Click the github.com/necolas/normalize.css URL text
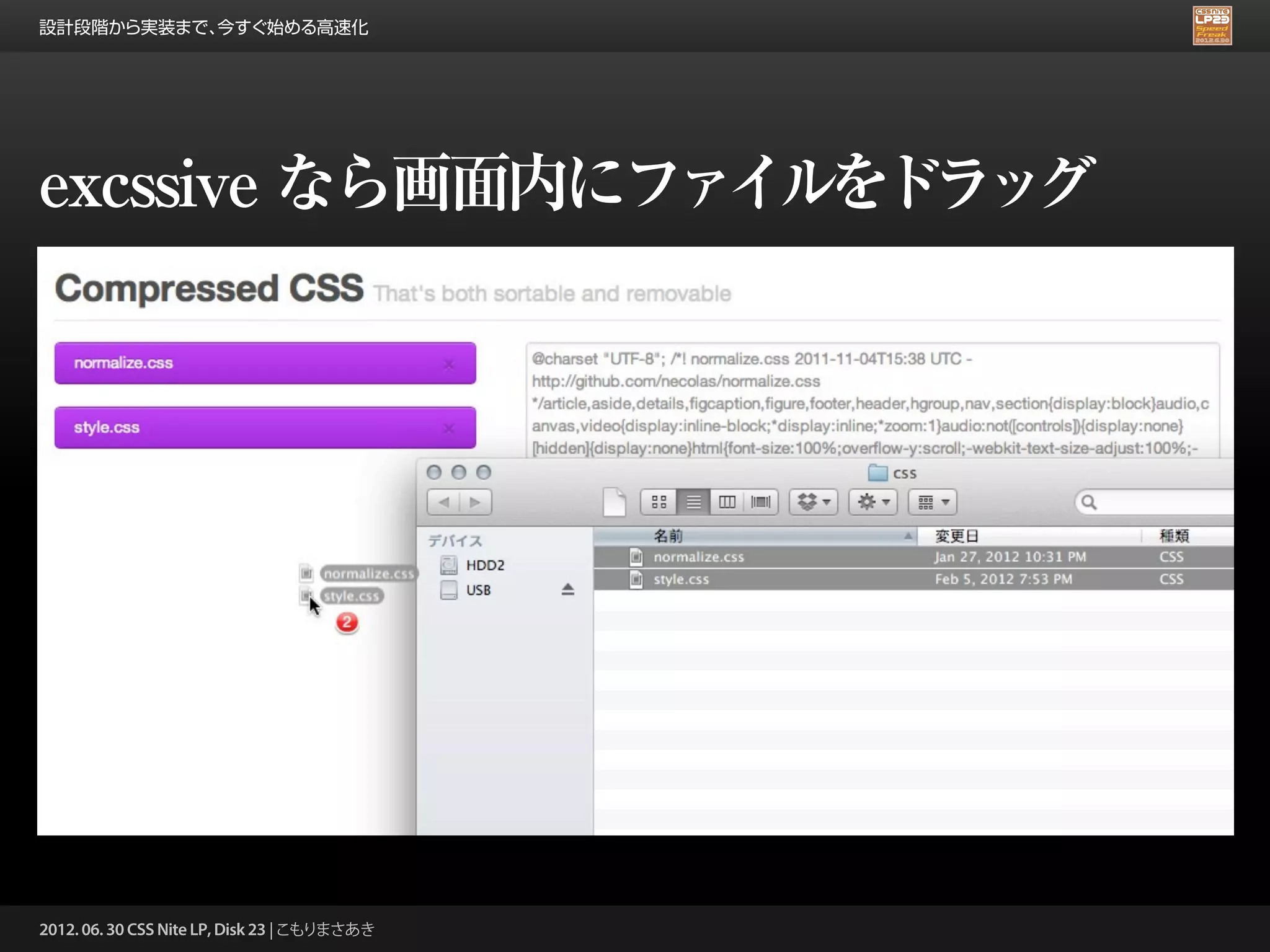The image size is (1270, 952). (x=676, y=381)
